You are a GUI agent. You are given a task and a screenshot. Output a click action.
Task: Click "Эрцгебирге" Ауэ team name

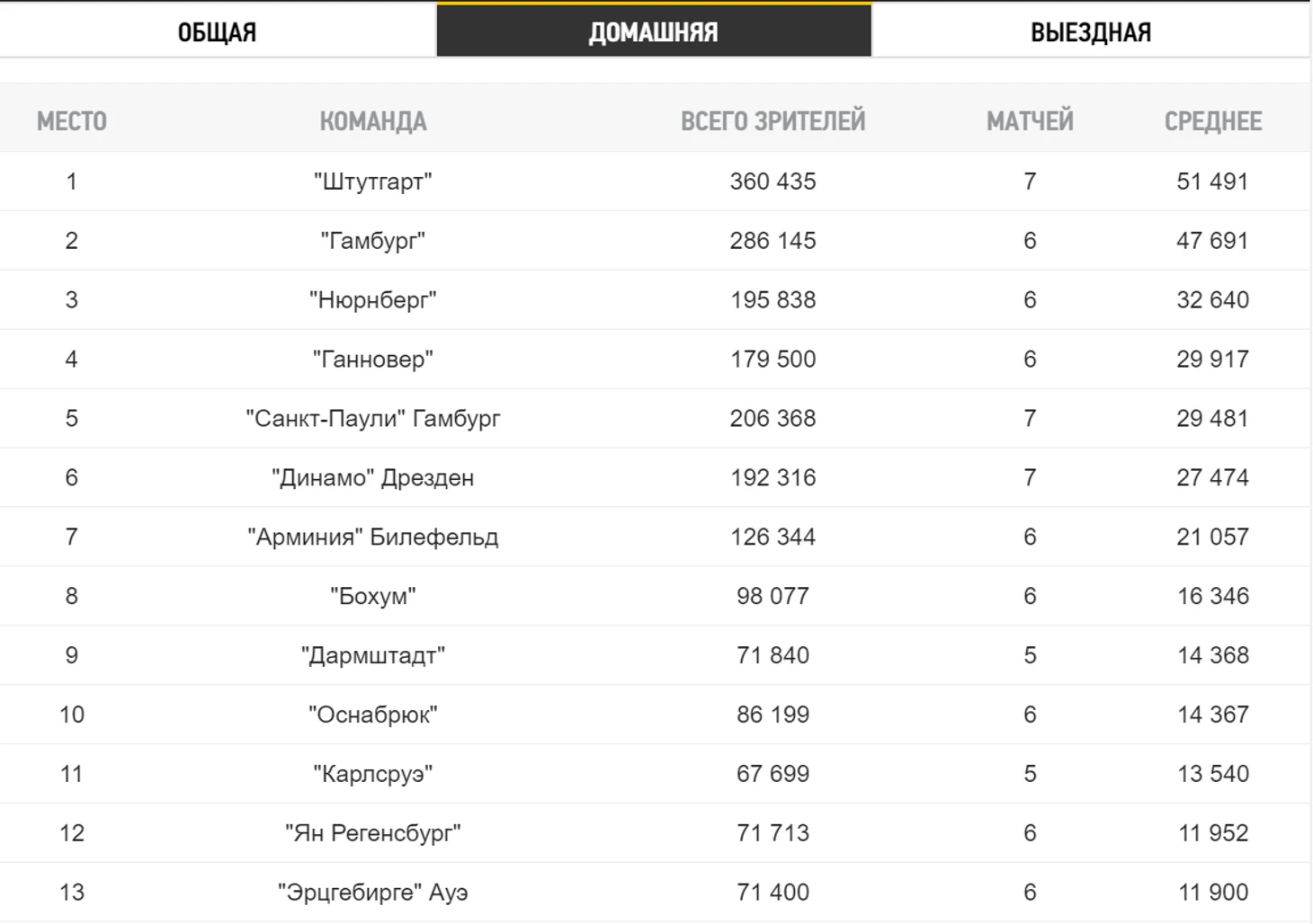coord(373,893)
